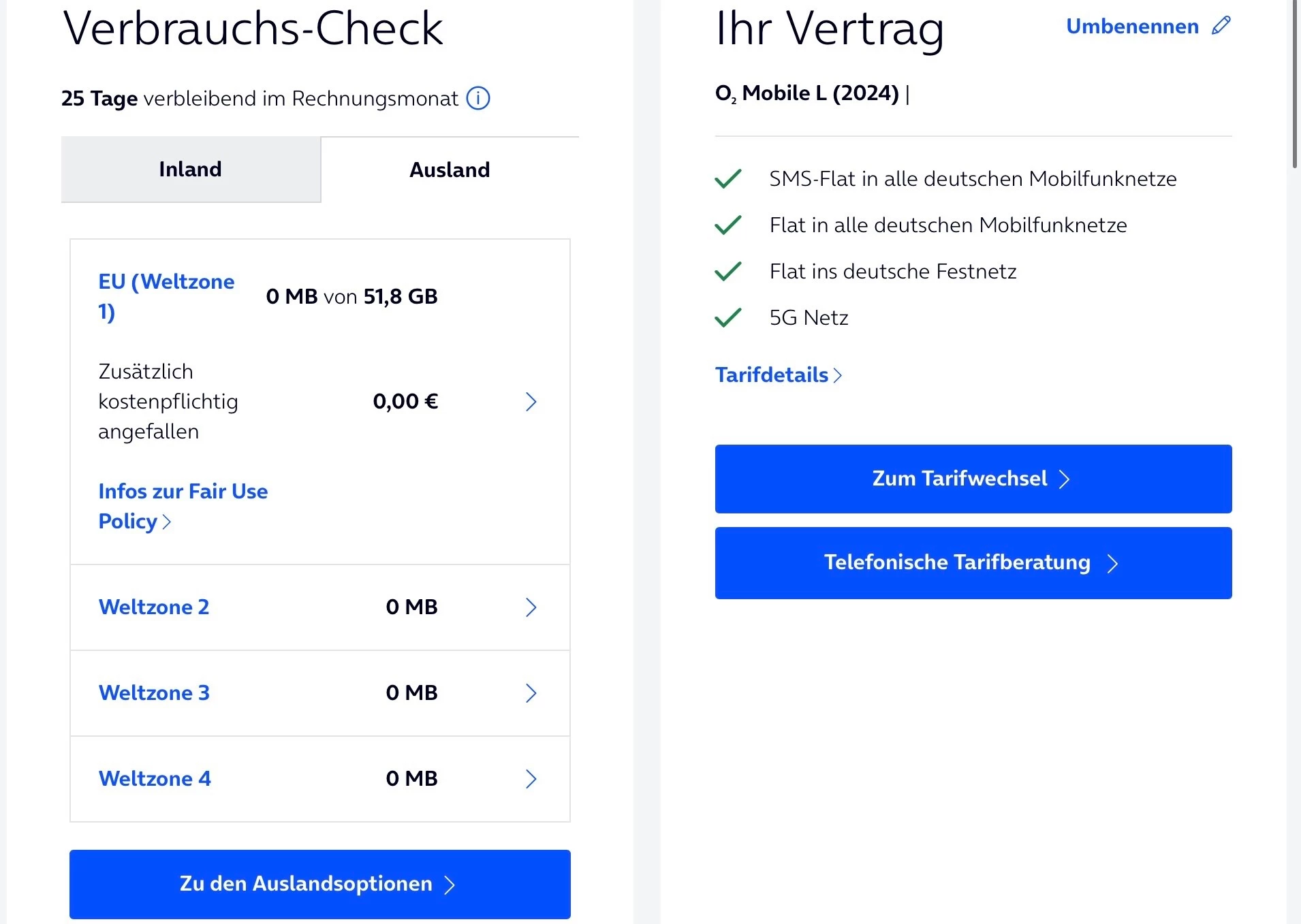Click checkmark beside Flat ins deutsche Festnetz
Viewport: 1301px width, 924px height.
point(727,272)
